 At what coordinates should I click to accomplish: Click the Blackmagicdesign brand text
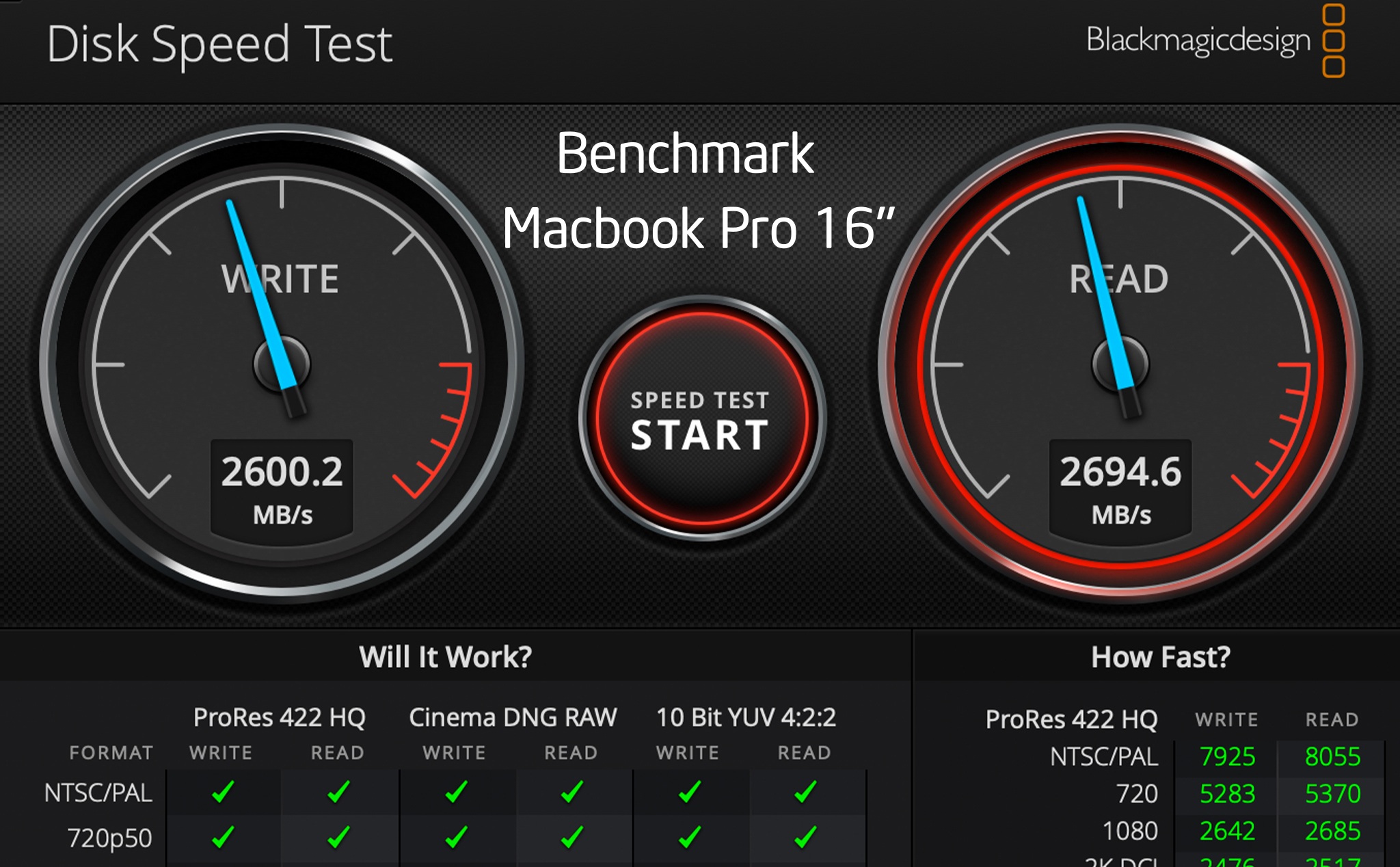click(1198, 40)
